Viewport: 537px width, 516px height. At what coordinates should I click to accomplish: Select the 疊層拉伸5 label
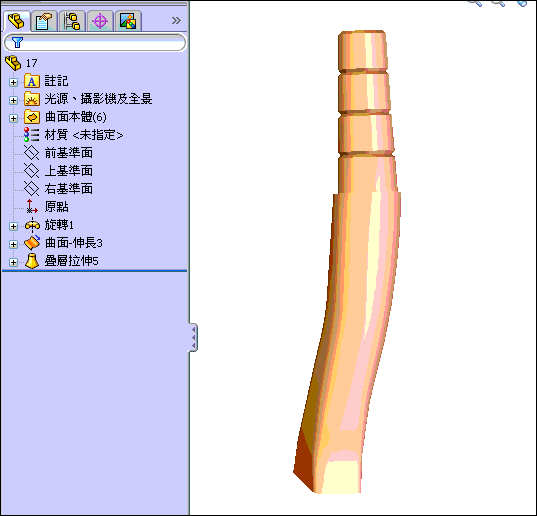(72, 261)
